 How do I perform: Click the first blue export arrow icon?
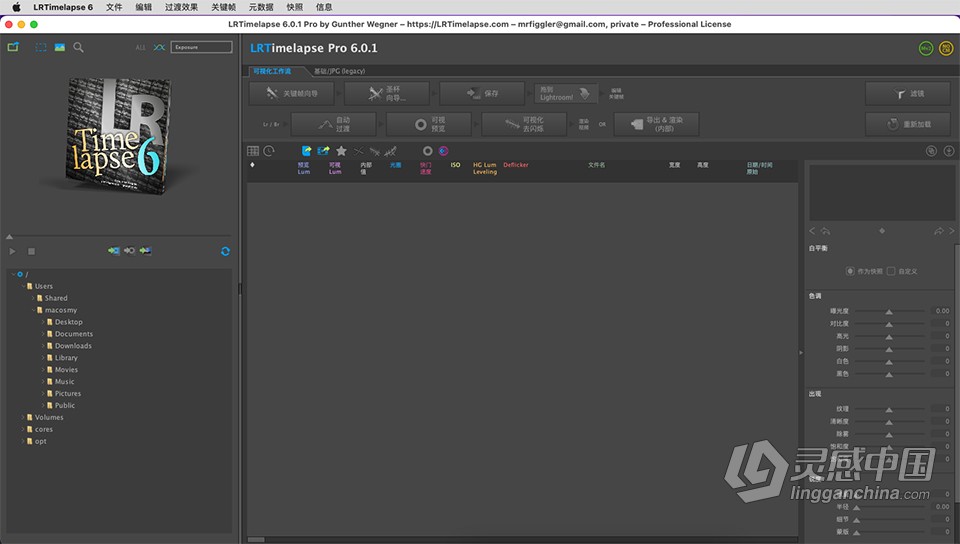coord(307,151)
